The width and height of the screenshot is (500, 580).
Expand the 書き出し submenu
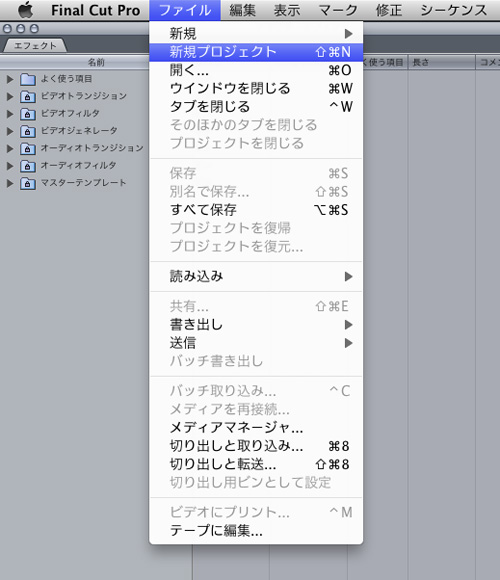(256, 324)
